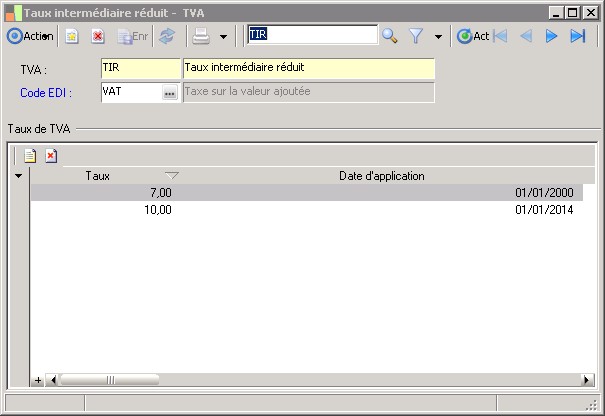605x416 pixels.
Task: Edit the TVA code field TIR
Action: (140, 68)
